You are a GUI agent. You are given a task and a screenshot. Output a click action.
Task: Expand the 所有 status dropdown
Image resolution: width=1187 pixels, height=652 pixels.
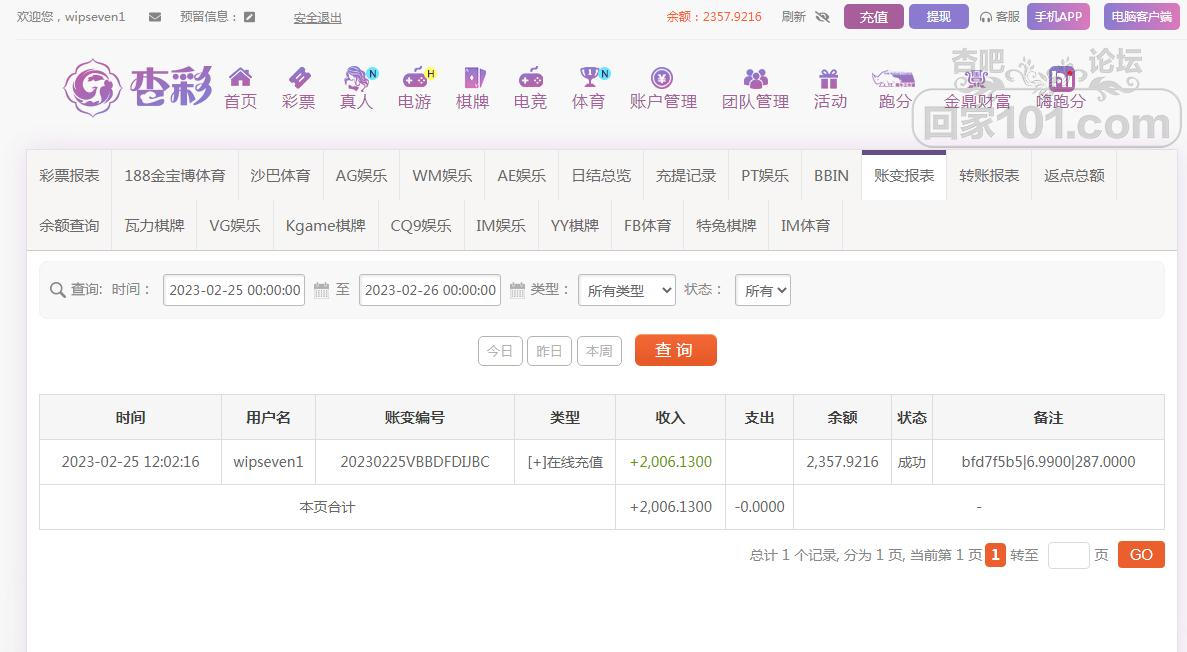tap(762, 290)
